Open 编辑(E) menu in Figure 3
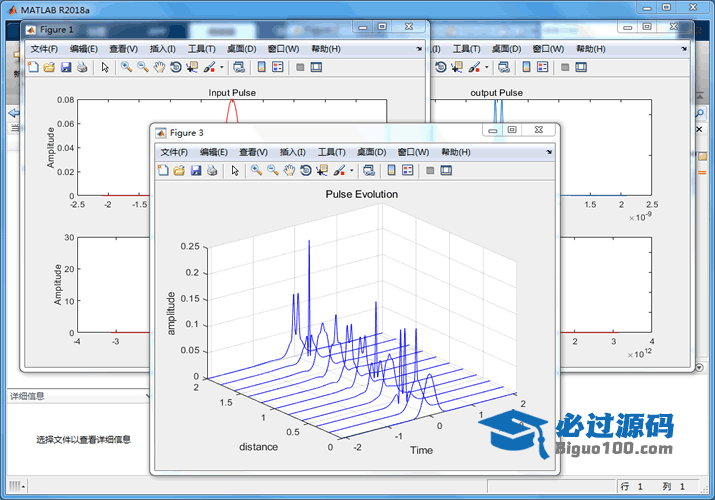This screenshot has width=715, height=500. (x=213, y=152)
